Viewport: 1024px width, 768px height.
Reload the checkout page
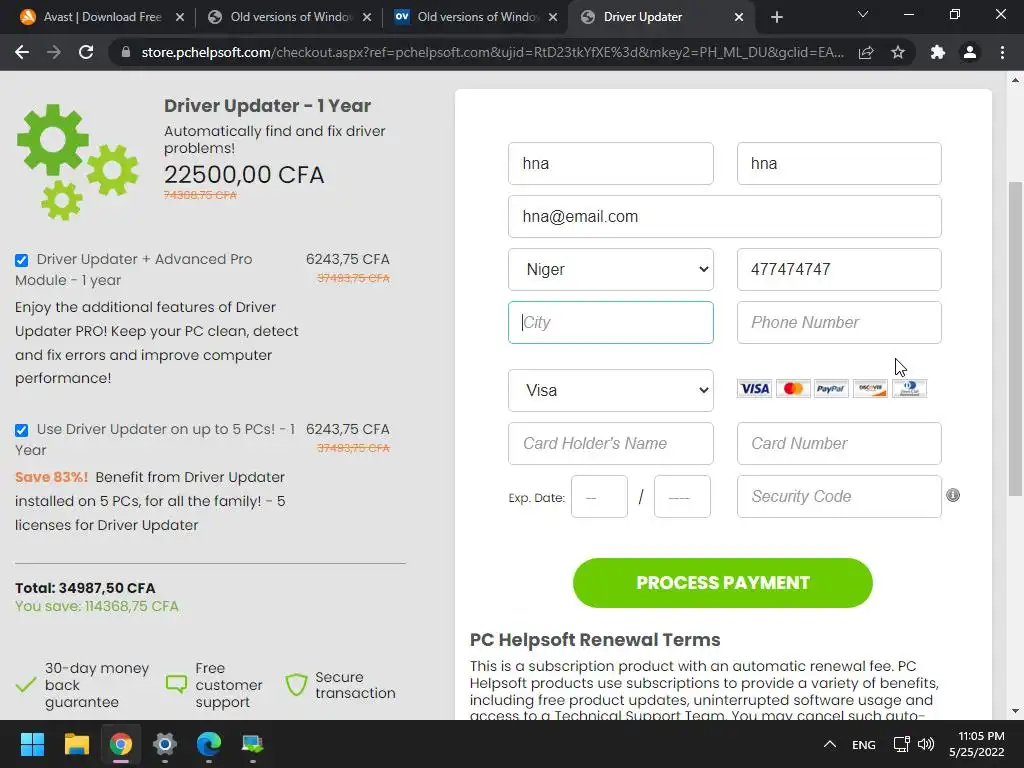[86, 52]
